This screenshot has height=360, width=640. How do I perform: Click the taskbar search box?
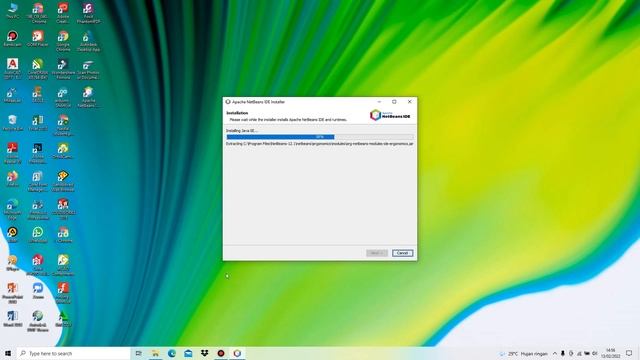(x=73, y=353)
